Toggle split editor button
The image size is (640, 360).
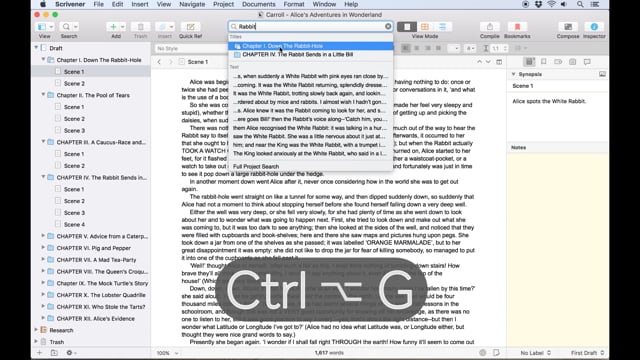(499, 62)
